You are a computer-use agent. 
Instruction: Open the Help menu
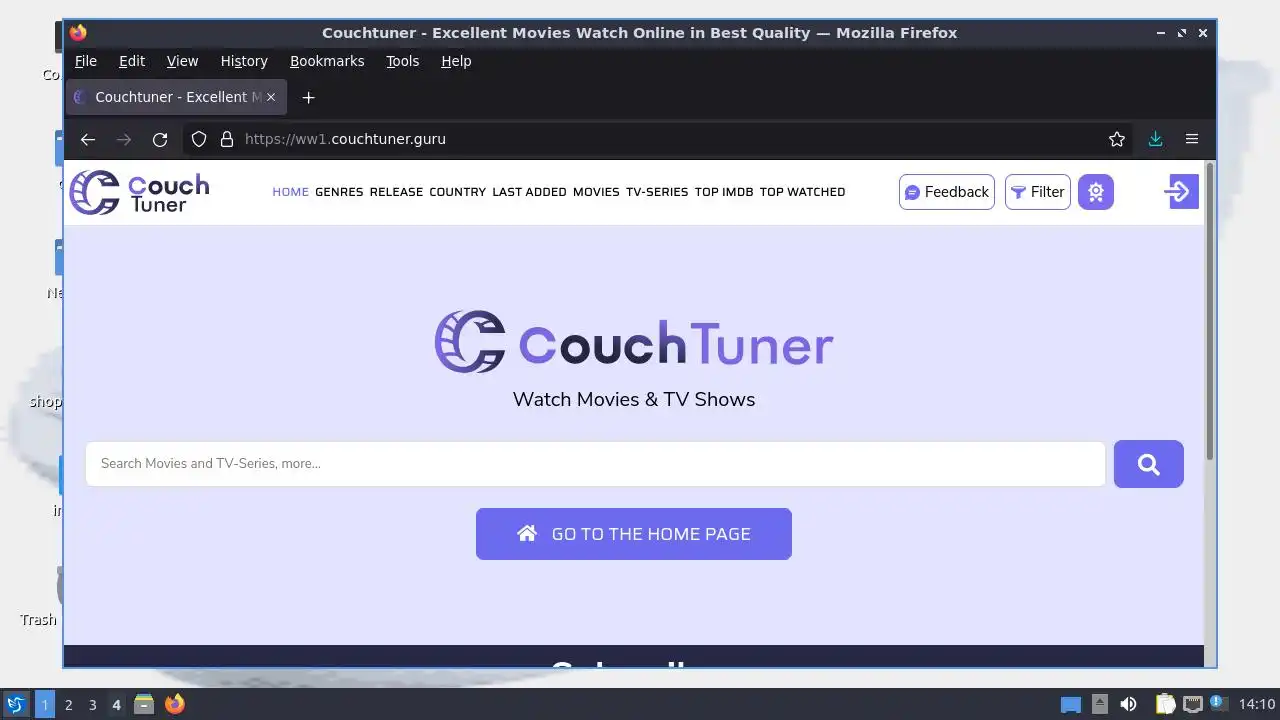click(x=456, y=61)
